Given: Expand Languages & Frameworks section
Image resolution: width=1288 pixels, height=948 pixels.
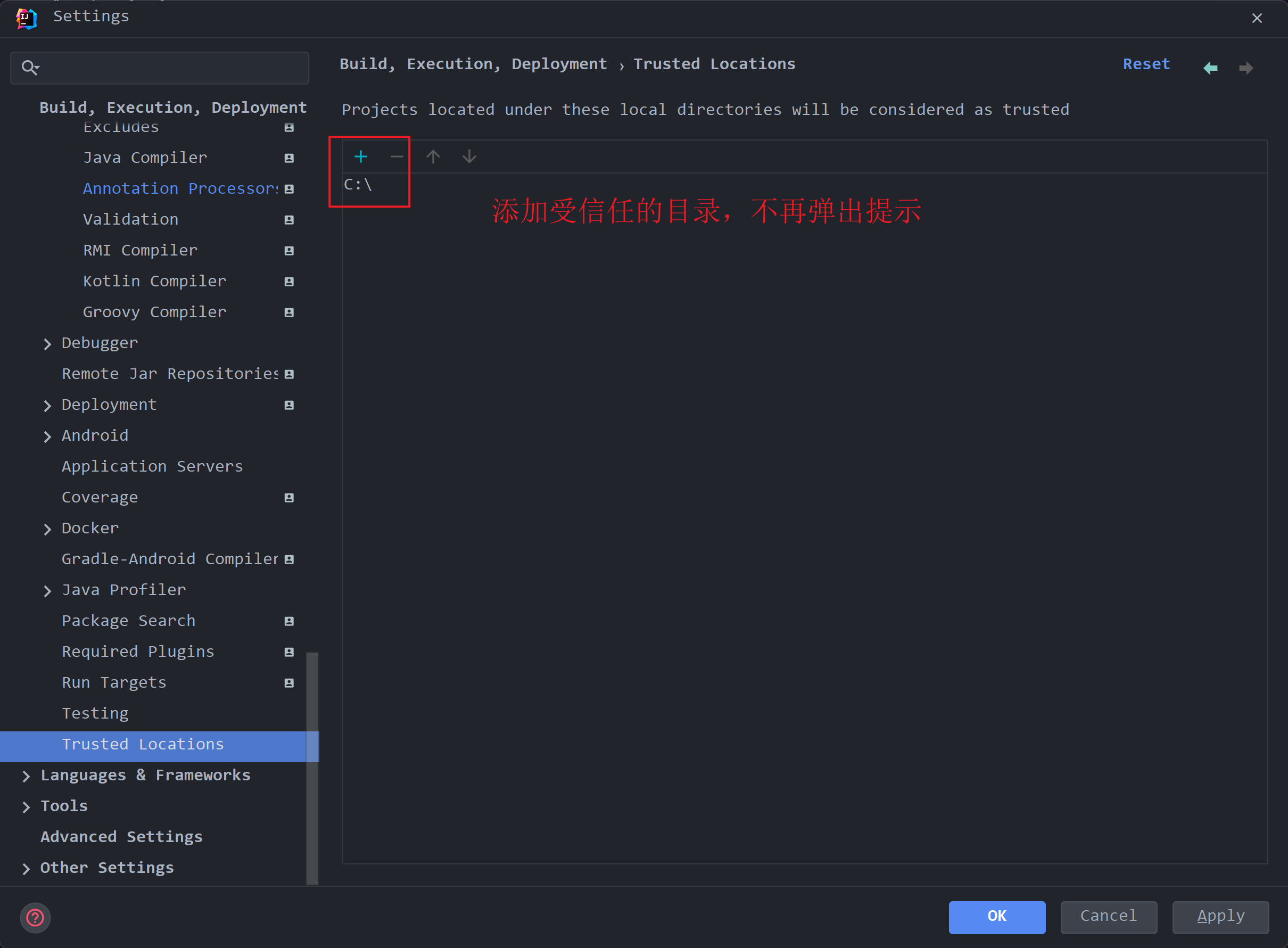Looking at the screenshot, I should (x=26, y=776).
